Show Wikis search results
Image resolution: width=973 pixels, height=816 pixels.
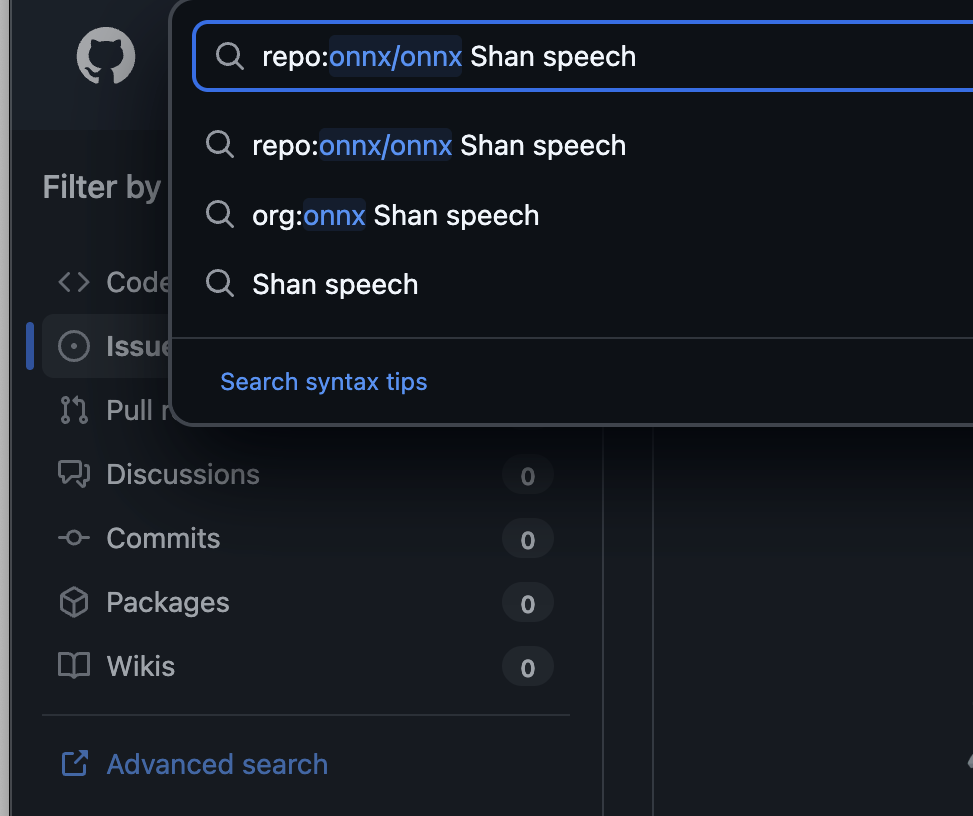tap(141, 666)
